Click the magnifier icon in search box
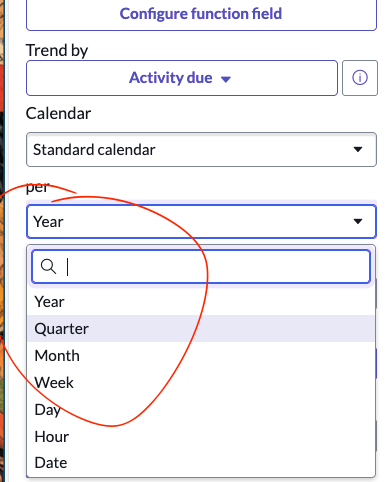This screenshot has height=482, width=386. pyautogui.click(x=48, y=267)
